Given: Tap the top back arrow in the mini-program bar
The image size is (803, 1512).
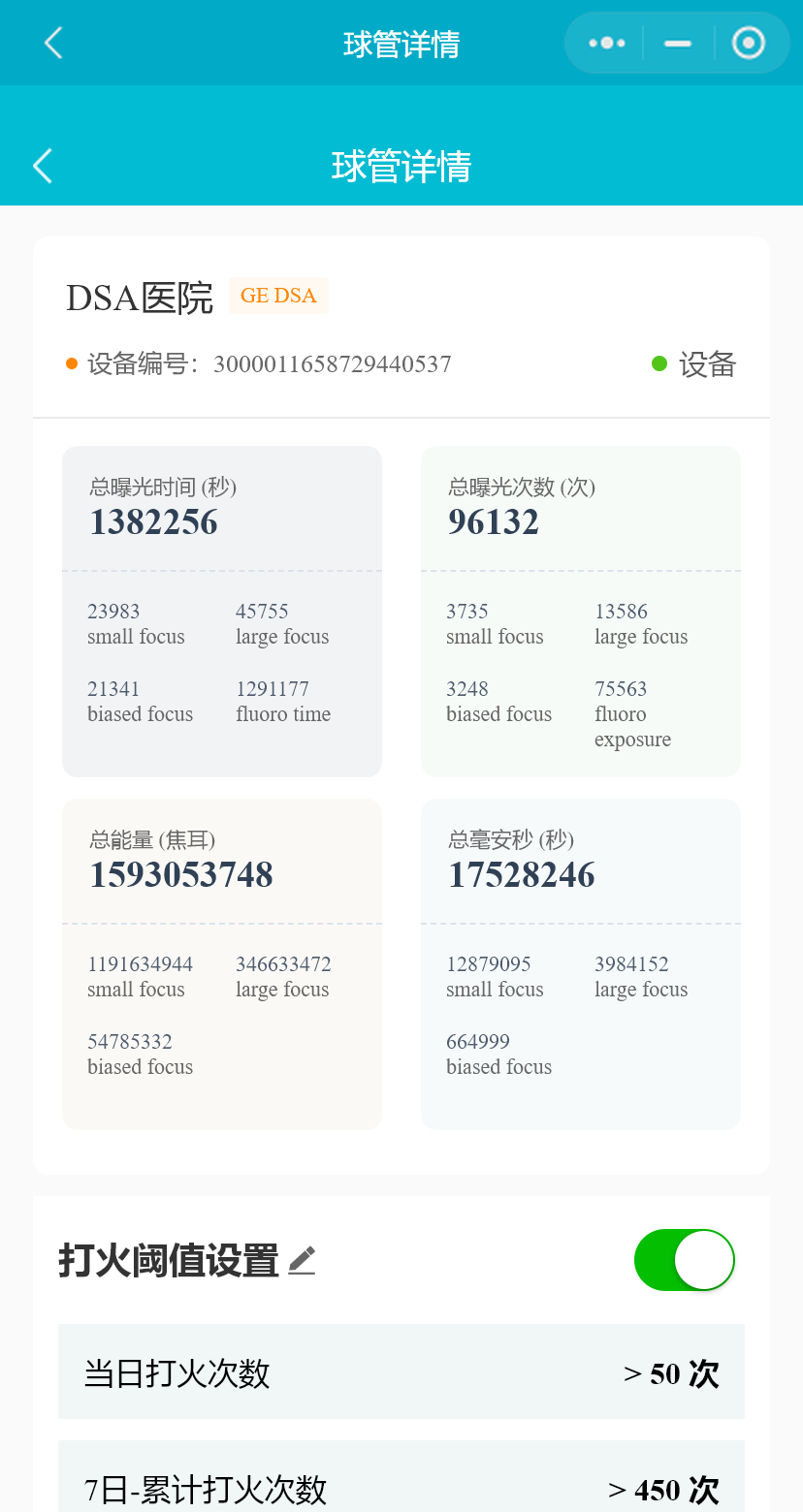Looking at the screenshot, I should [x=53, y=43].
